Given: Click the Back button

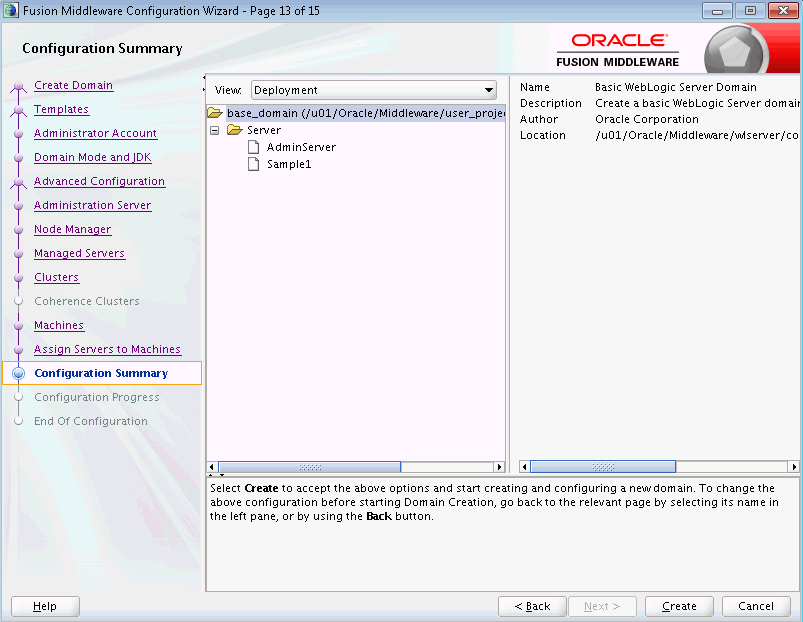Looking at the screenshot, I should point(532,606).
